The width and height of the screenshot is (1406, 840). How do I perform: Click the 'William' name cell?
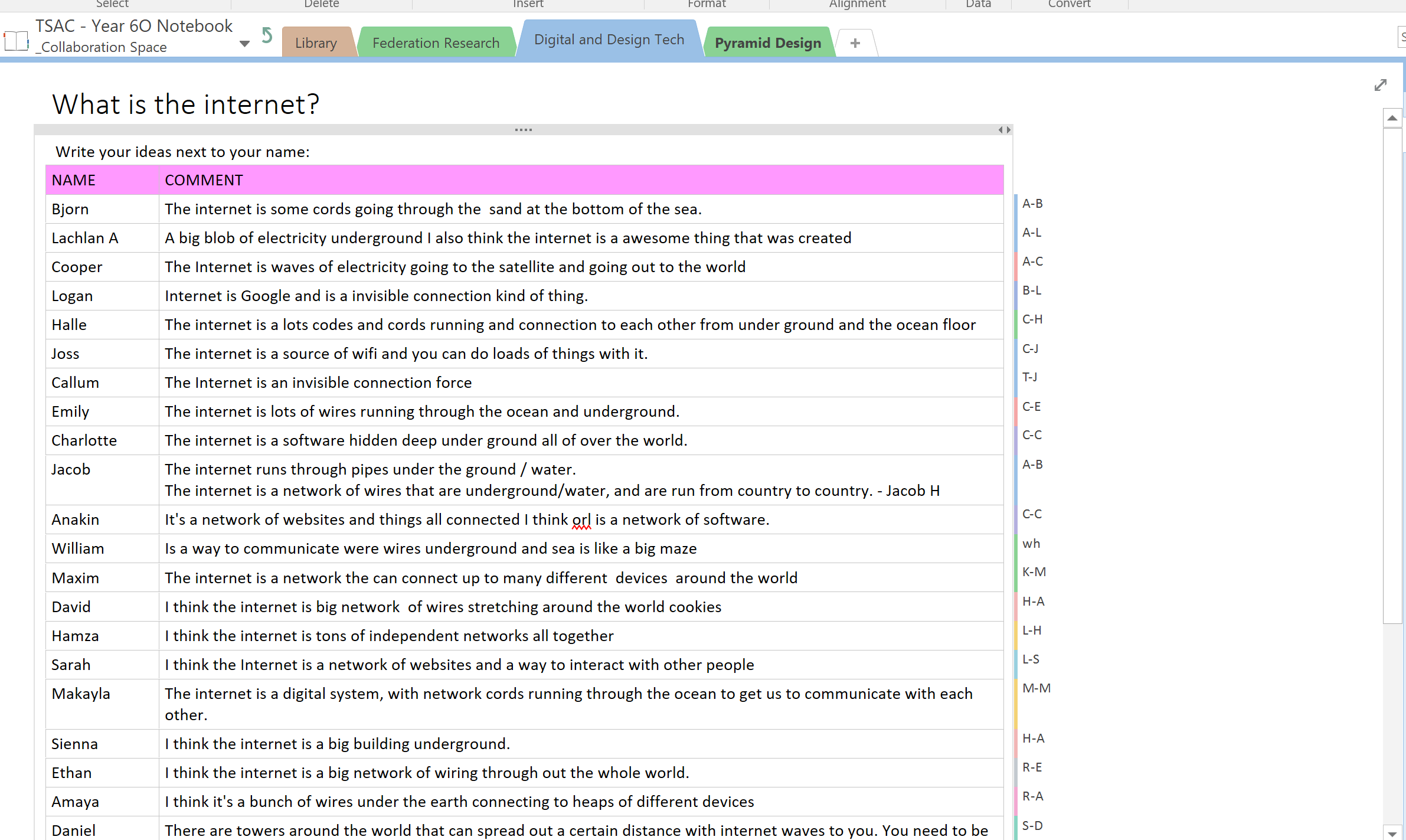click(103, 548)
